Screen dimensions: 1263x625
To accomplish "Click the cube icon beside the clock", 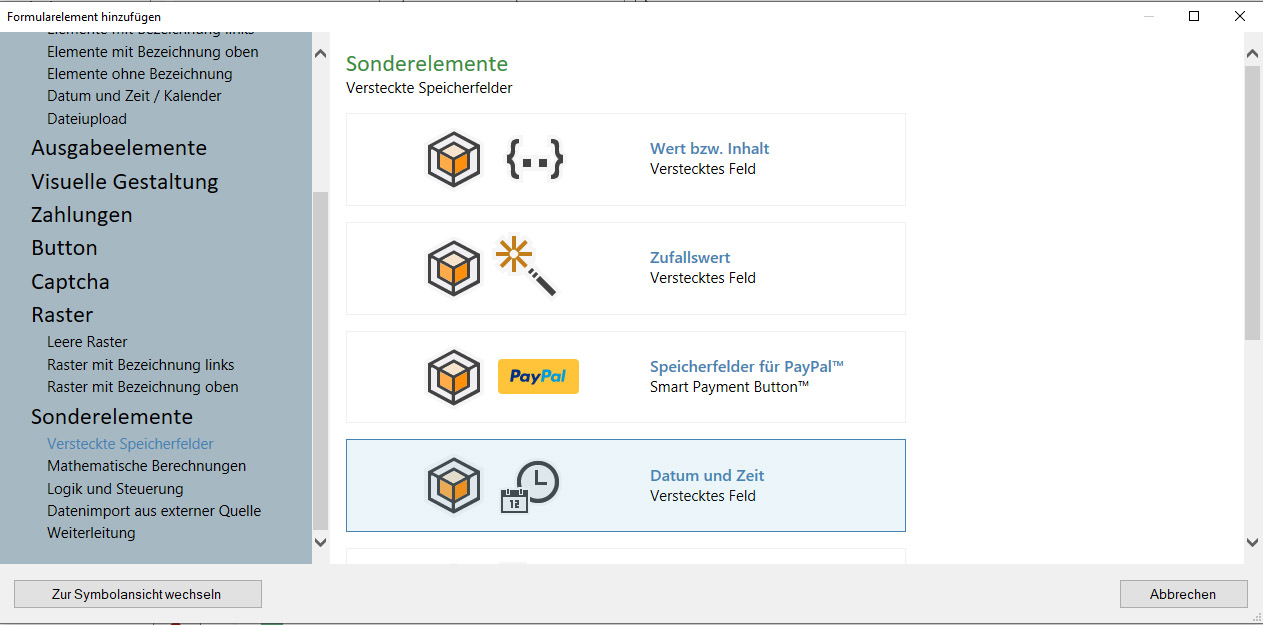I will (454, 486).
